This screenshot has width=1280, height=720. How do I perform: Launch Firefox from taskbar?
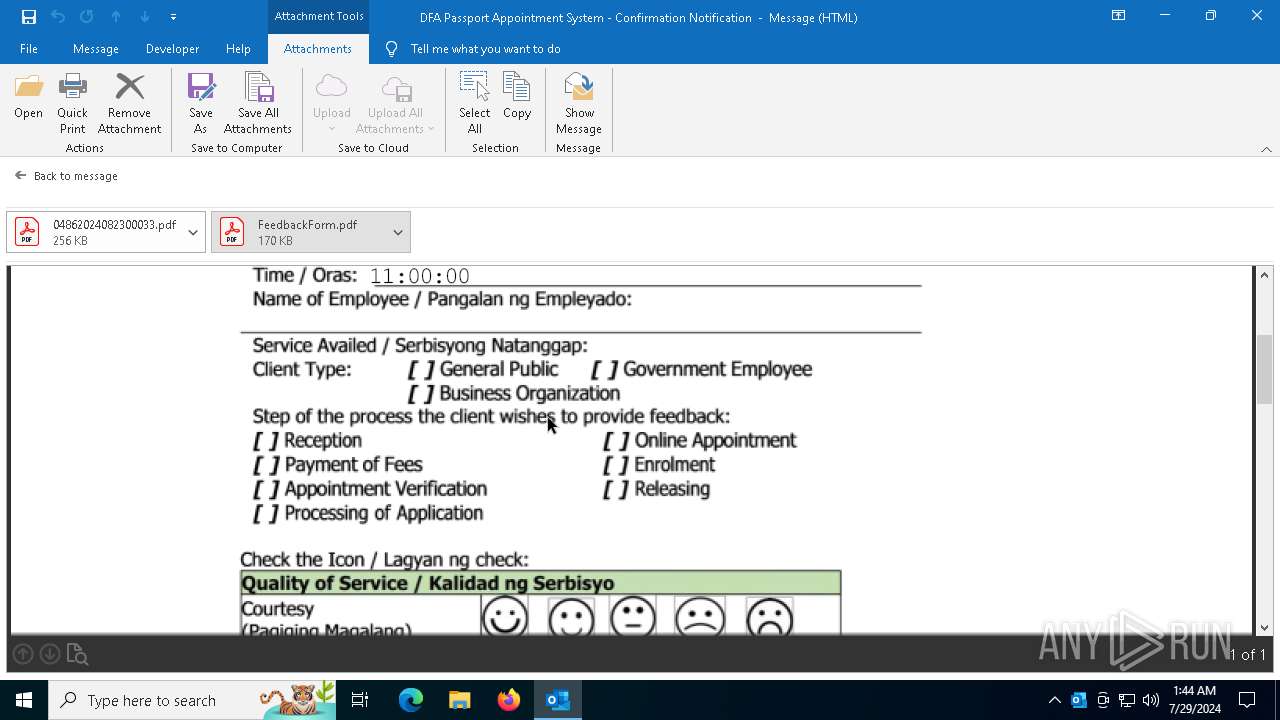(508, 700)
